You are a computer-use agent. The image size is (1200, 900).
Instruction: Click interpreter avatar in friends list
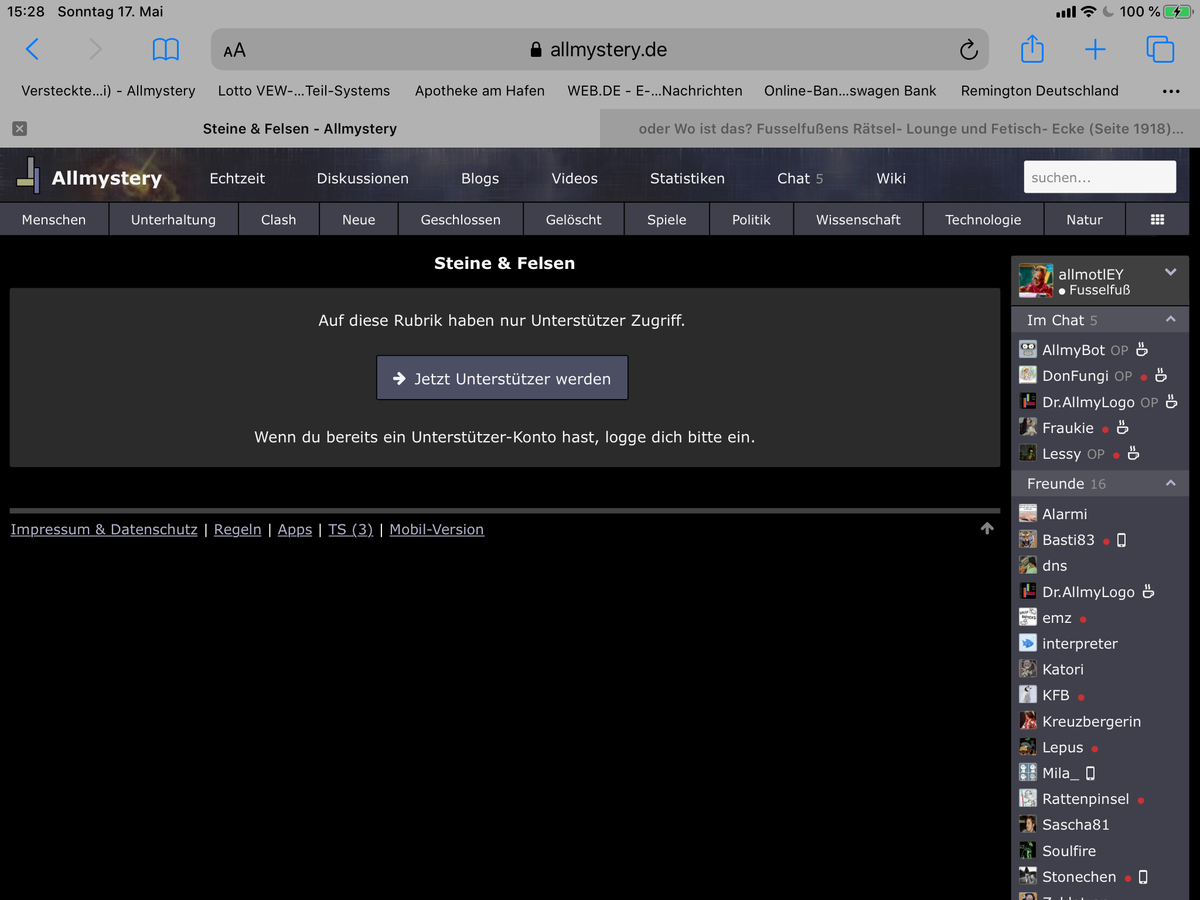click(1028, 644)
